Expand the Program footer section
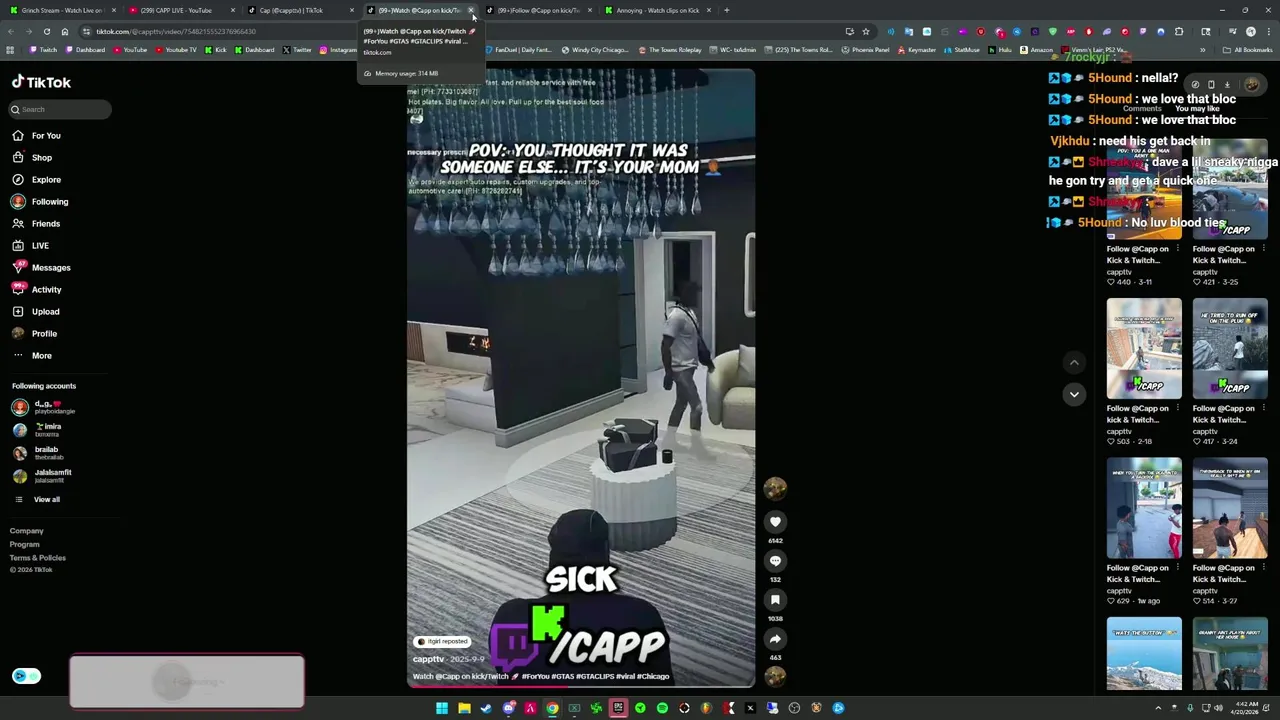The image size is (1280, 720). tap(25, 544)
